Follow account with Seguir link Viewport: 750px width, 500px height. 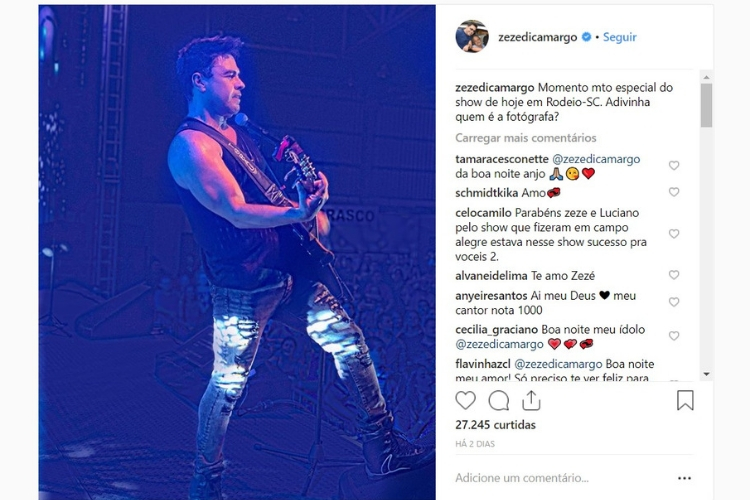pos(619,37)
